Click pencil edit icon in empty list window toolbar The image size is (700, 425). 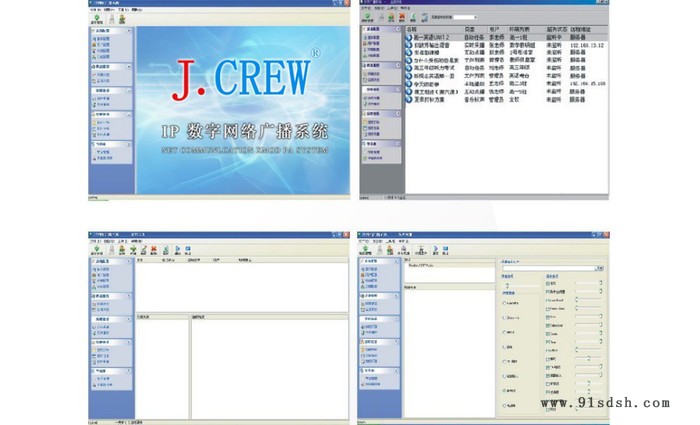tap(144, 248)
